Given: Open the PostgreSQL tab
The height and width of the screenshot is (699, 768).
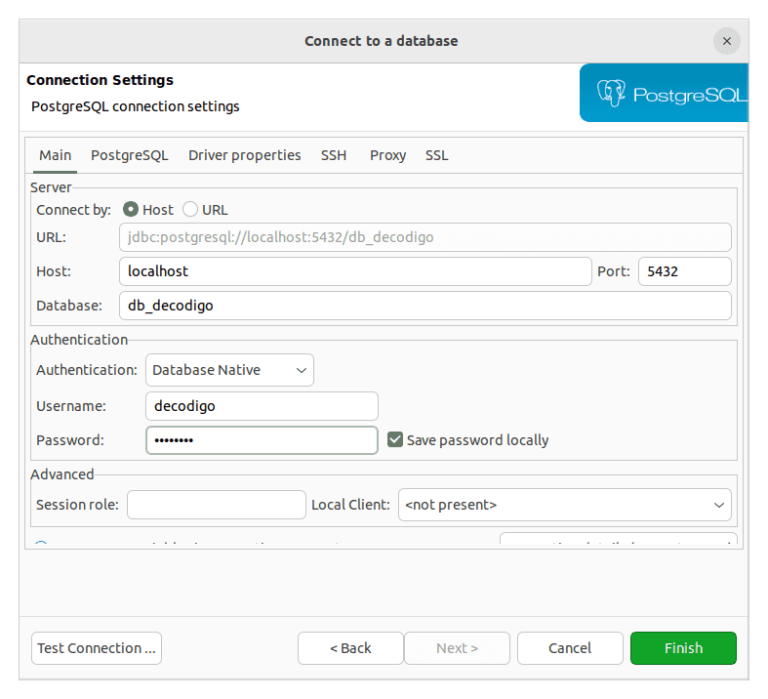Looking at the screenshot, I should pyautogui.click(x=129, y=156).
